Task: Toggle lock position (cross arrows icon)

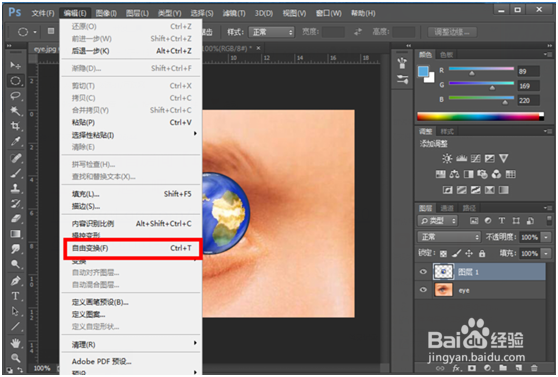Action: (469, 253)
